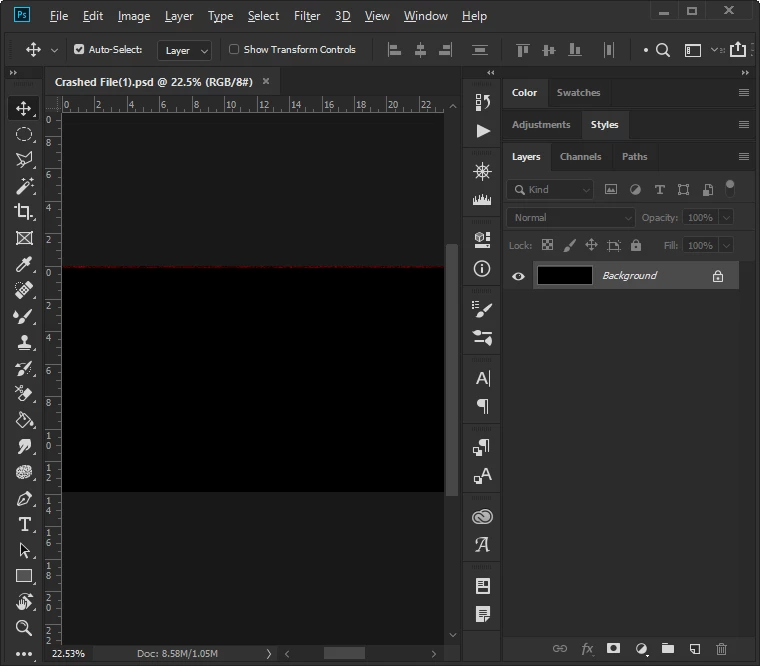Select the Clone Stamp tool

point(24,342)
